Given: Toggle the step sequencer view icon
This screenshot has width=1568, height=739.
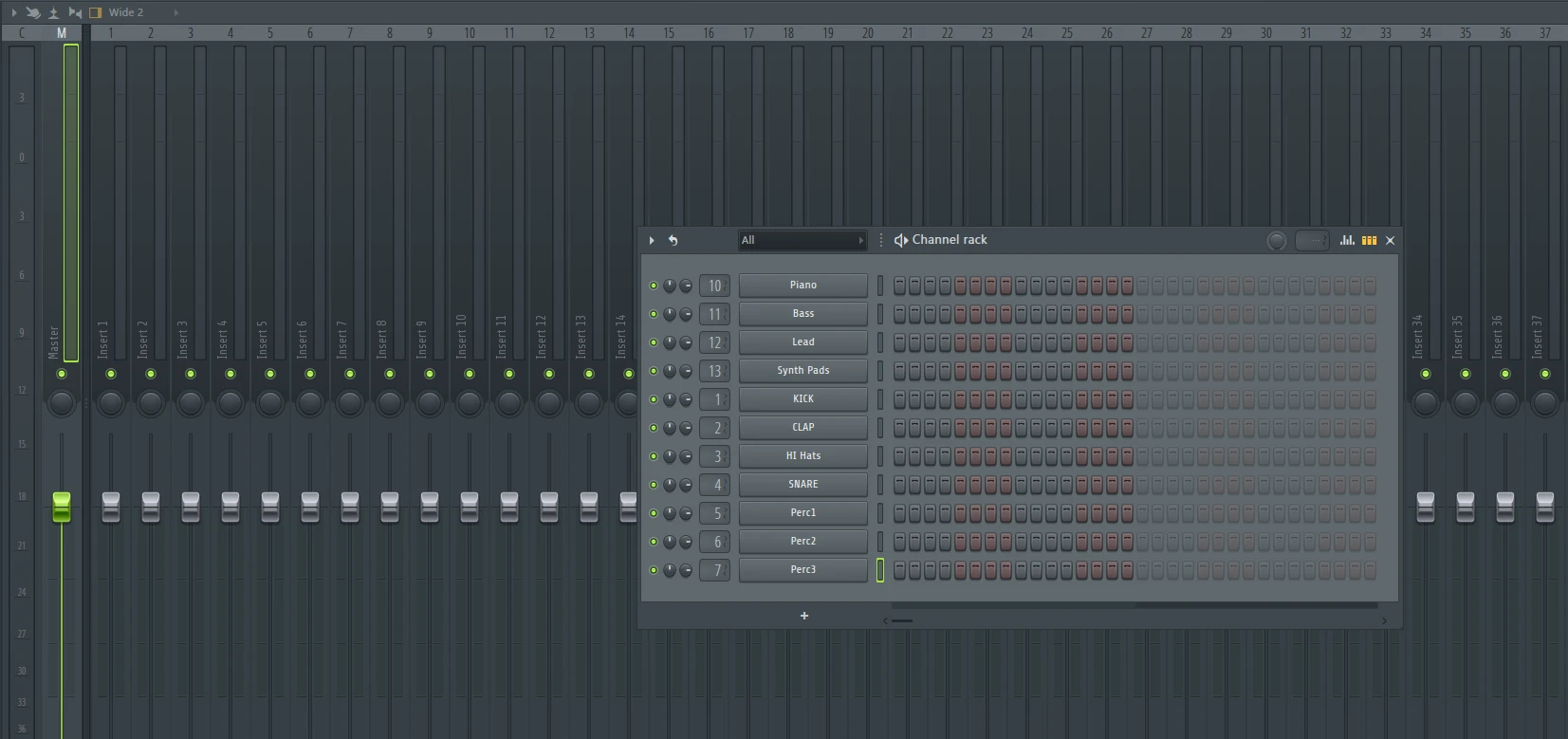Looking at the screenshot, I should click(1369, 240).
